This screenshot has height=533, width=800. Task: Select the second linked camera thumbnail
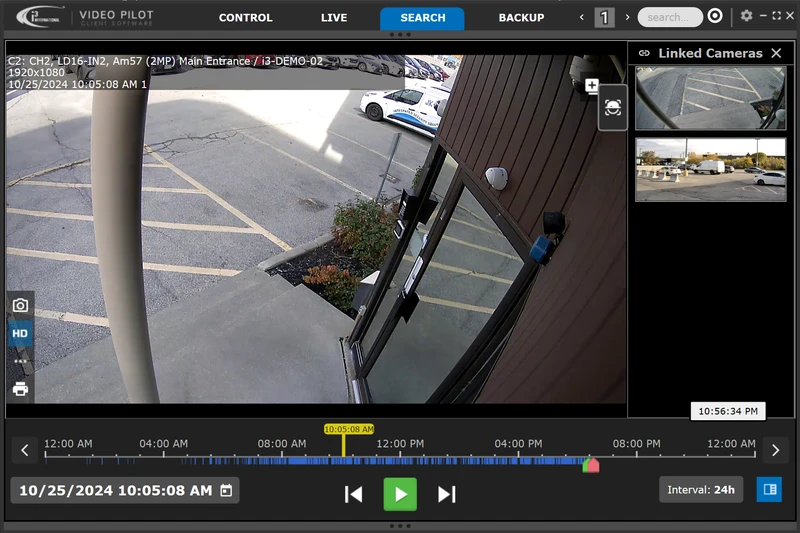[710, 169]
